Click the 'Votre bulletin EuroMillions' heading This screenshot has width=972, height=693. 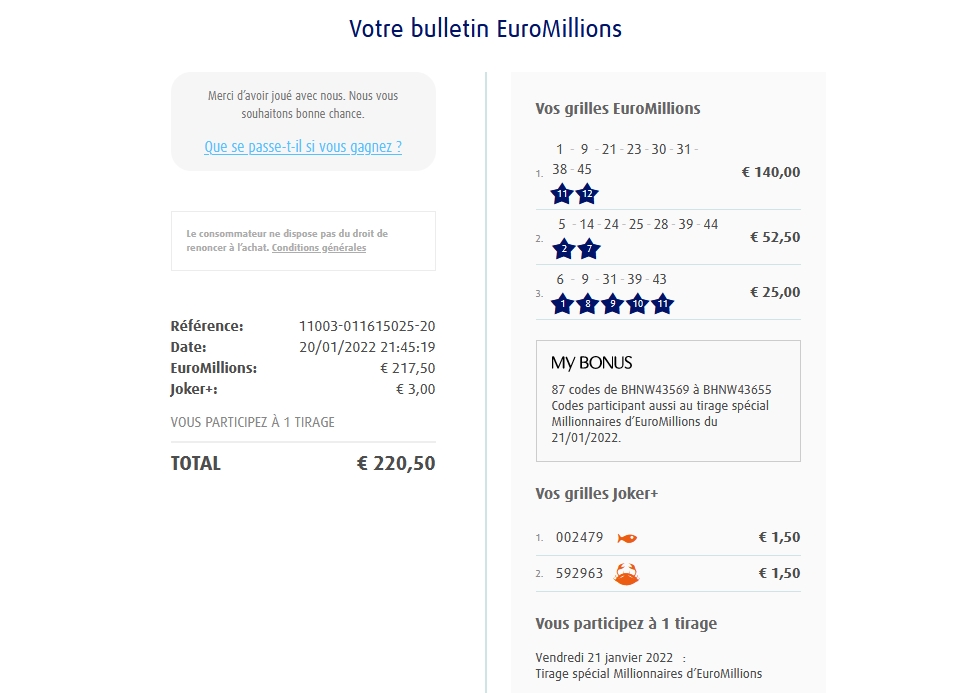[x=485, y=29]
